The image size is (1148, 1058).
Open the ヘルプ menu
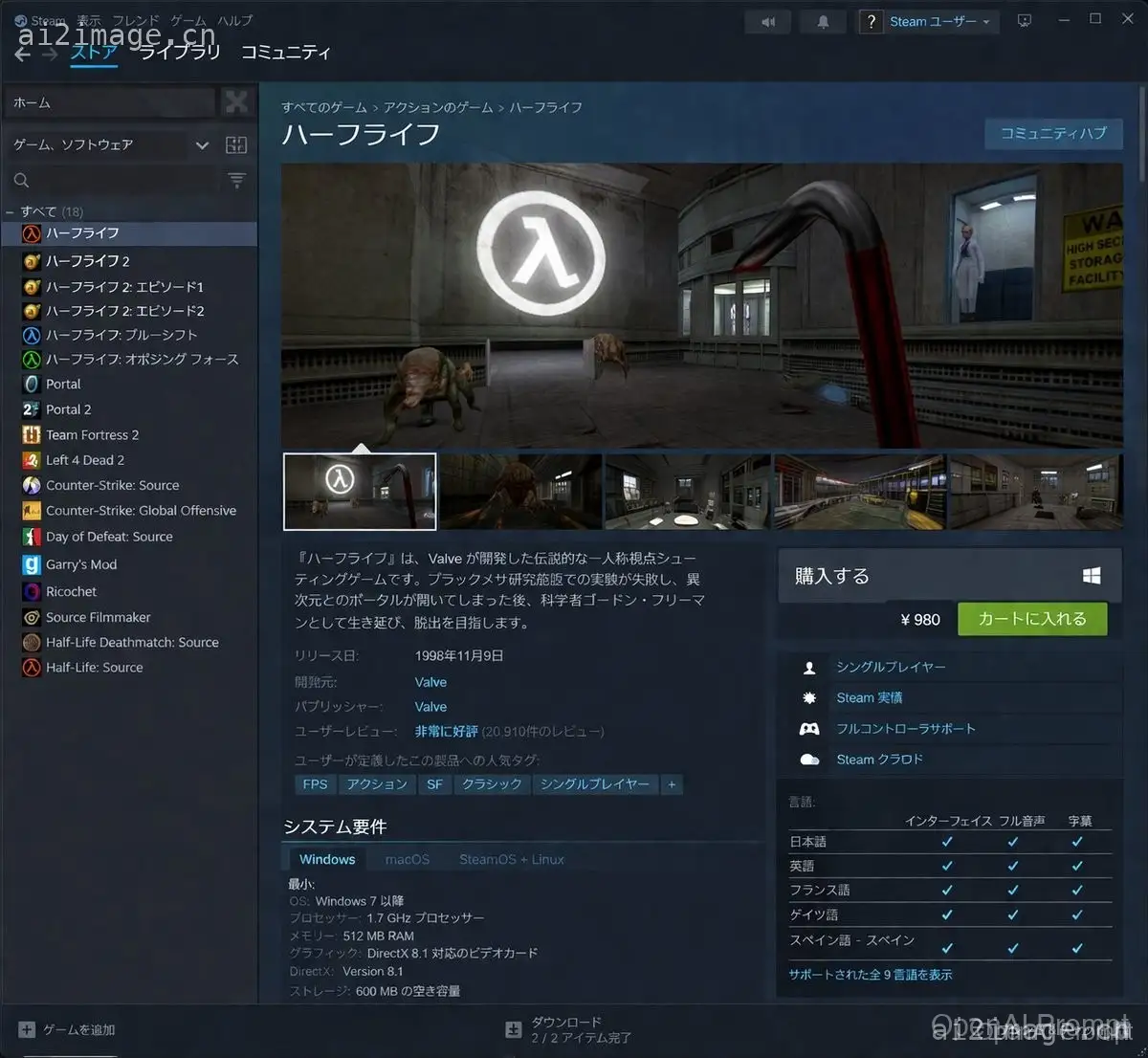tap(235, 20)
